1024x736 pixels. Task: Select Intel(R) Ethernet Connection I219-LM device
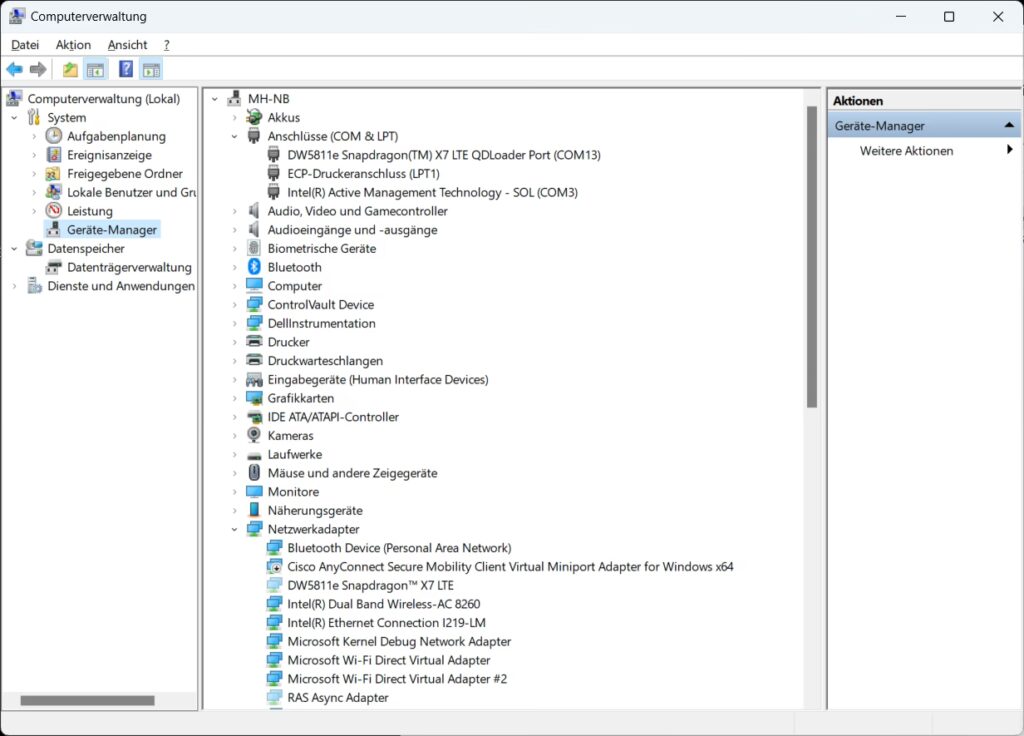tap(383, 623)
